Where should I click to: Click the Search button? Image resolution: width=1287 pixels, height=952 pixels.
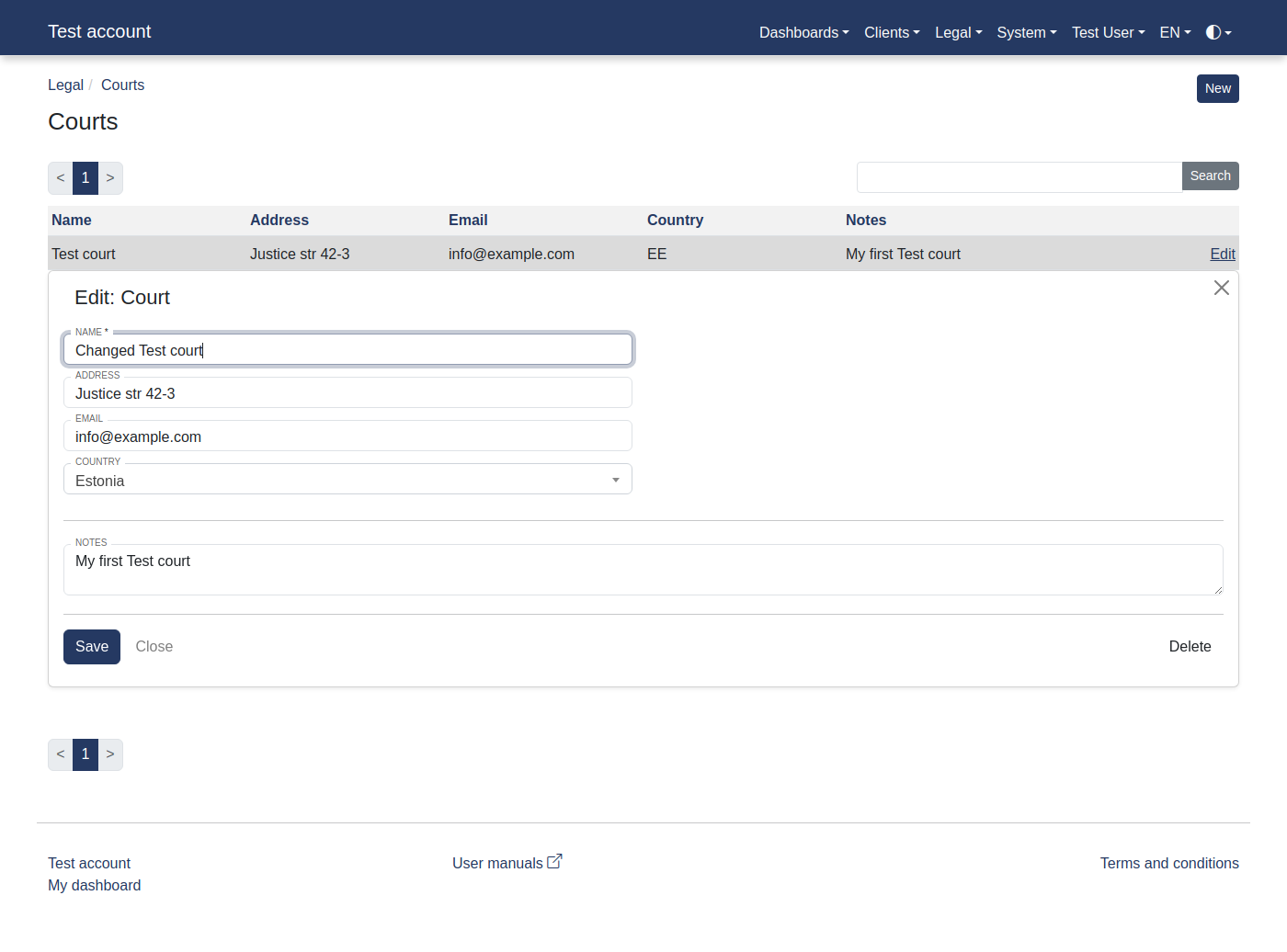click(x=1210, y=176)
